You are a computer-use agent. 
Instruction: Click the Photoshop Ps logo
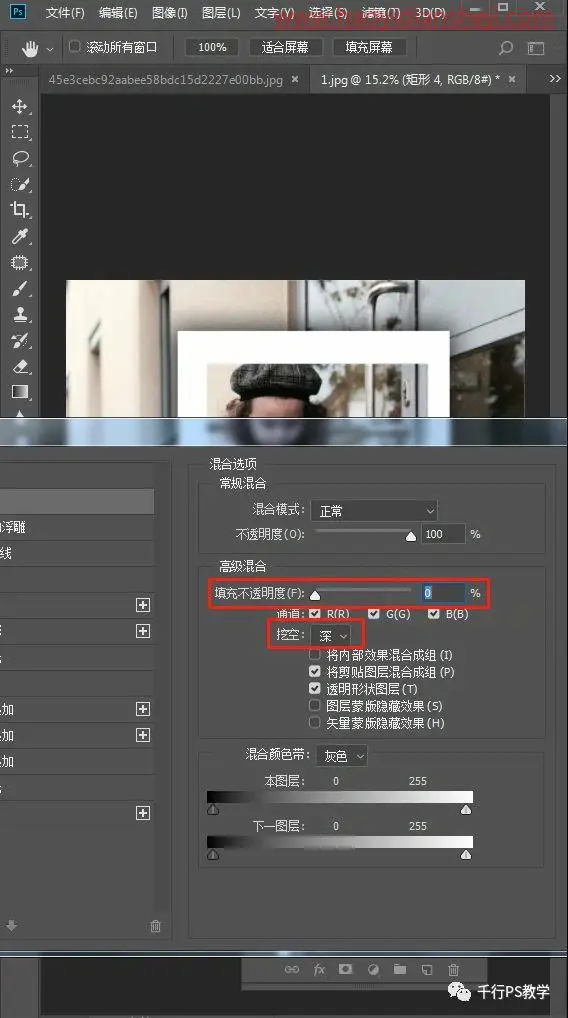point(18,11)
